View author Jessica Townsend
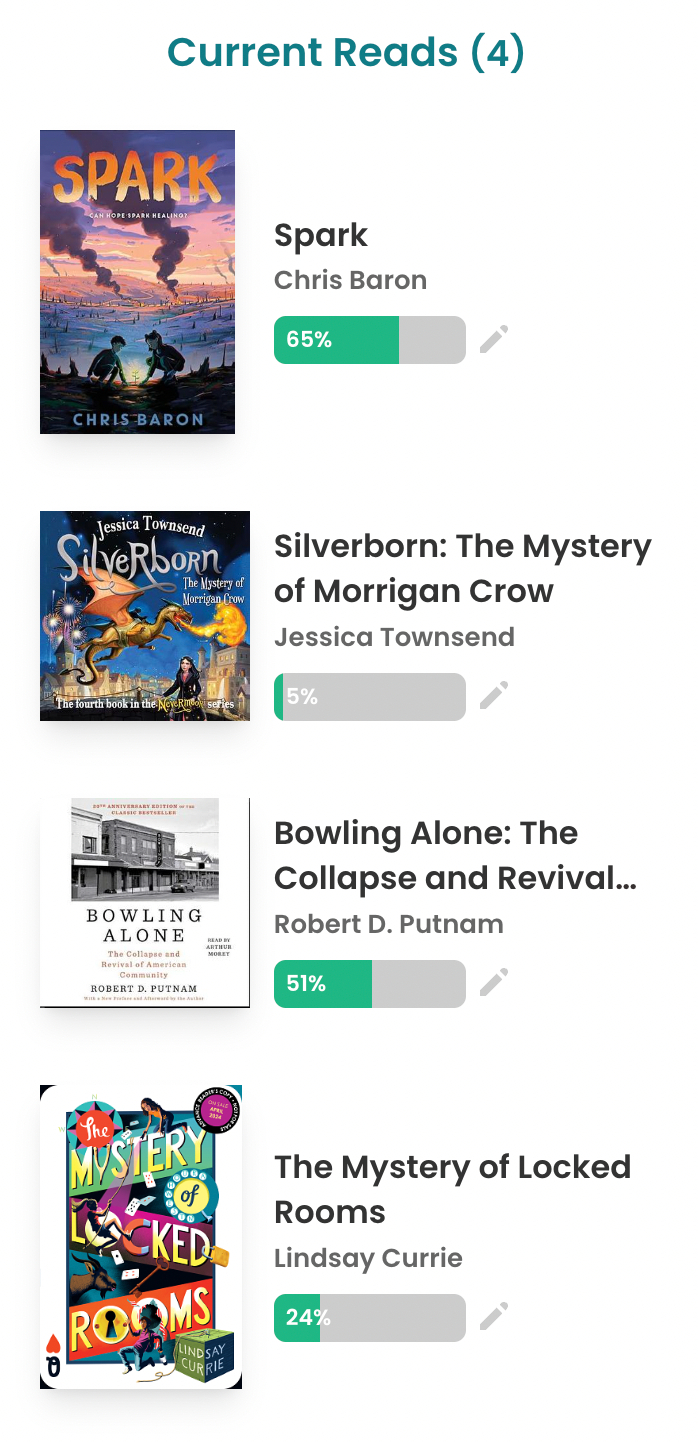This screenshot has height=1442, width=698. pyautogui.click(x=394, y=637)
